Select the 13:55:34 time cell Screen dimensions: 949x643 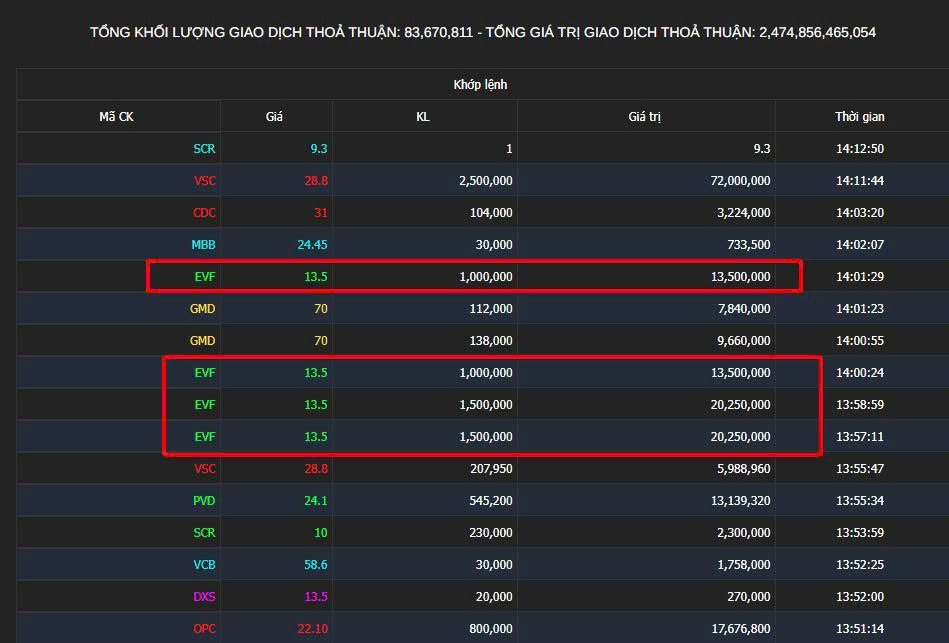point(859,501)
